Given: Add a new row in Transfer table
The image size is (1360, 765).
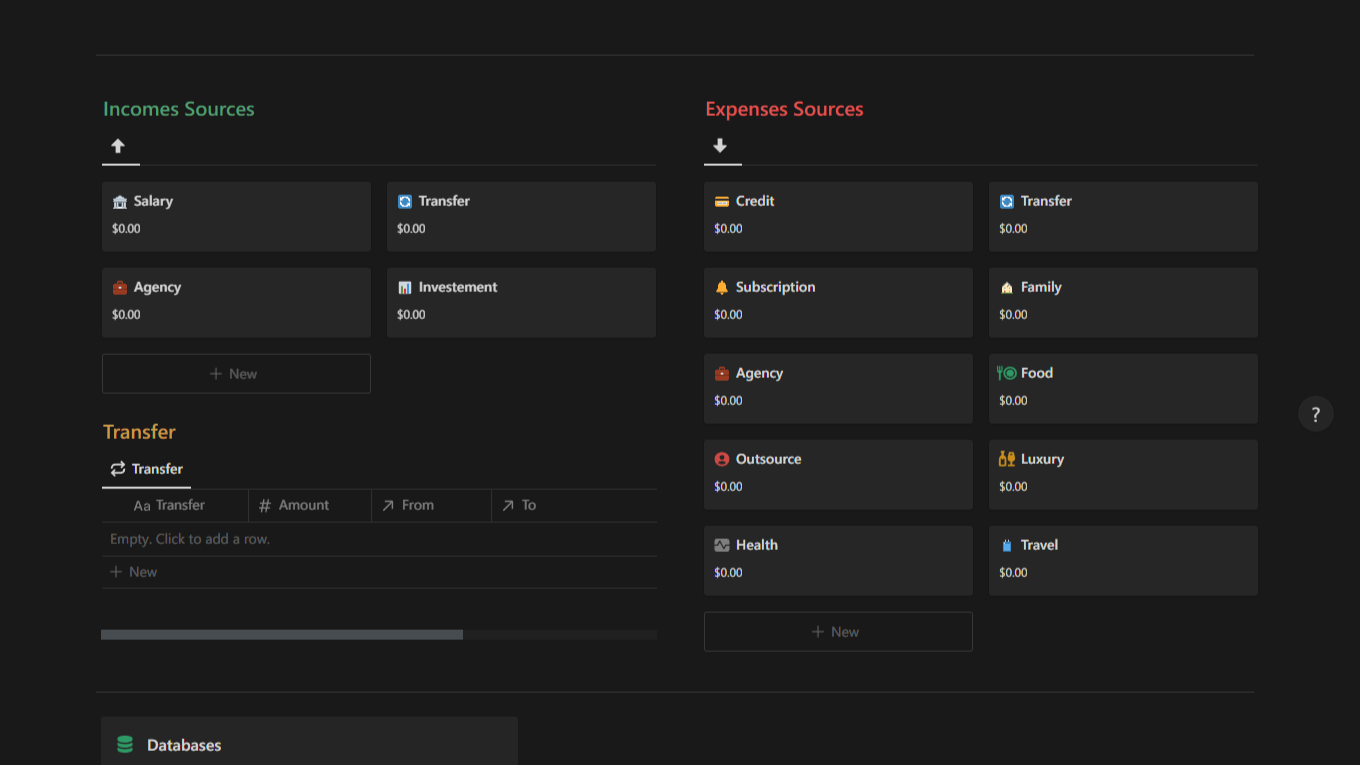Looking at the screenshot, I should tap(379, 572).
